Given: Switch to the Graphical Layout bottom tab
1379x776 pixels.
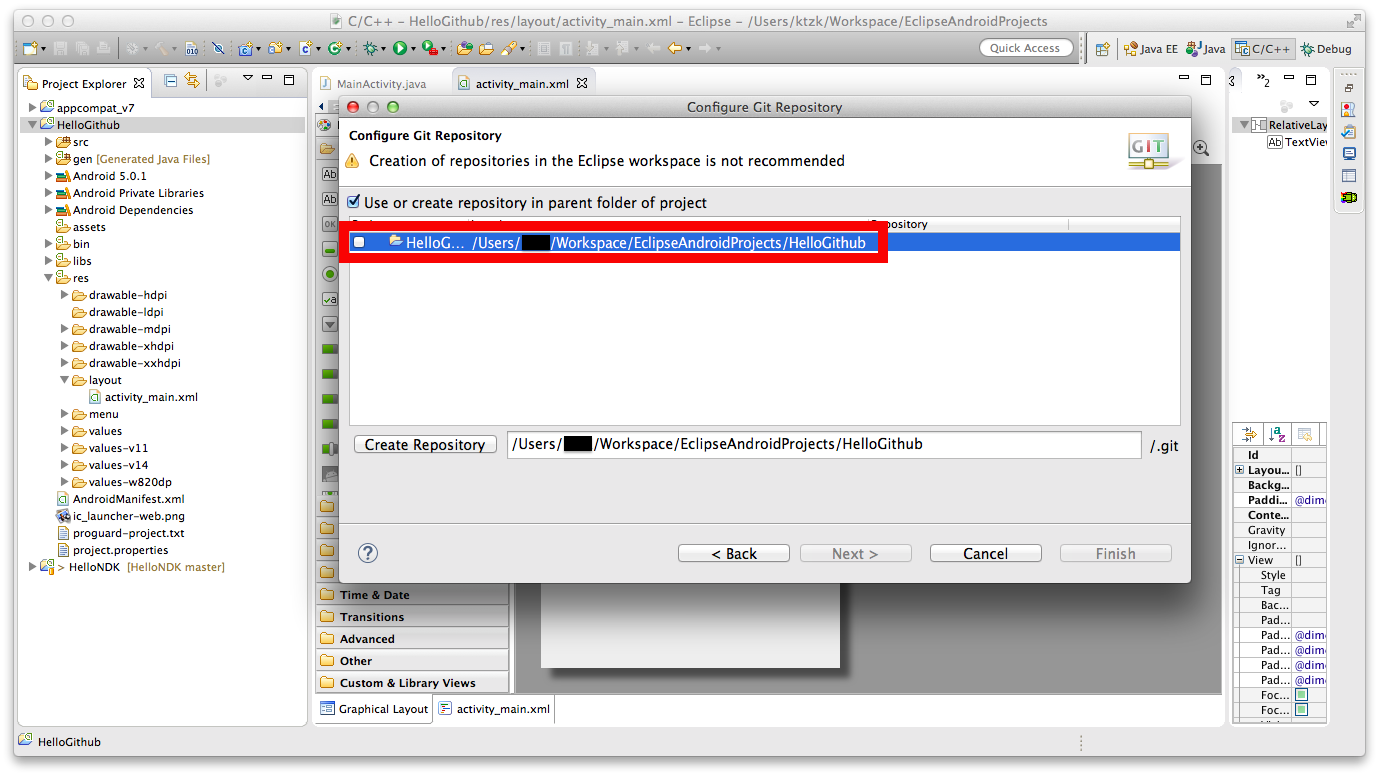Looking at the screenshot, I should coord(374,709).
